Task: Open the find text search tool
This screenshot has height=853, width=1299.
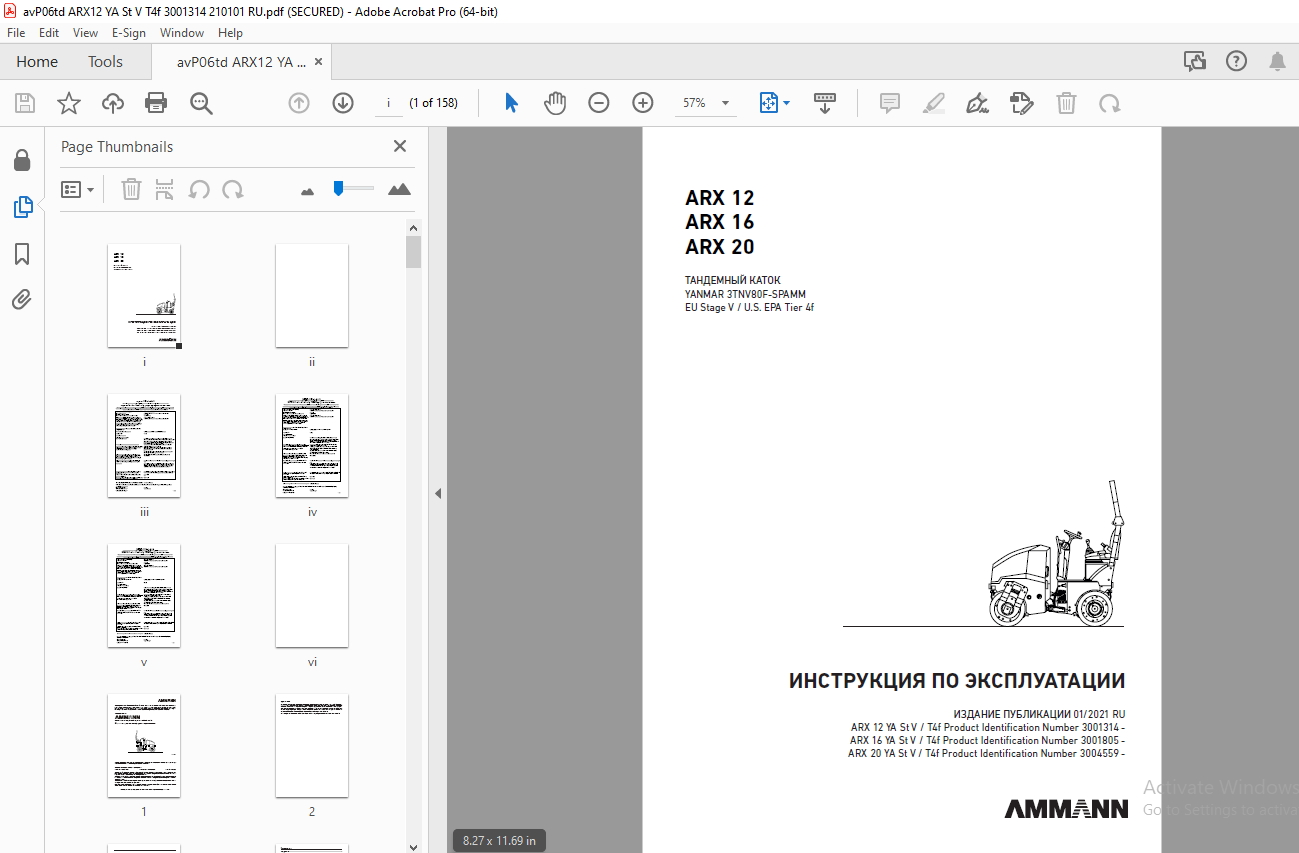Action: [x=201, y=103]
